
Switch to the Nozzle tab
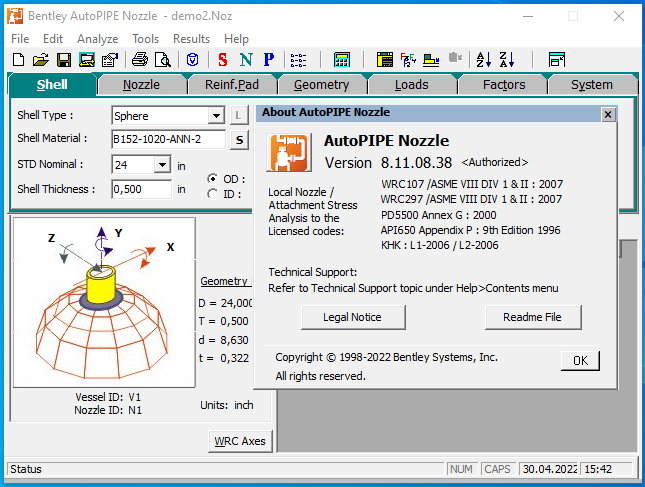(142, 85)
